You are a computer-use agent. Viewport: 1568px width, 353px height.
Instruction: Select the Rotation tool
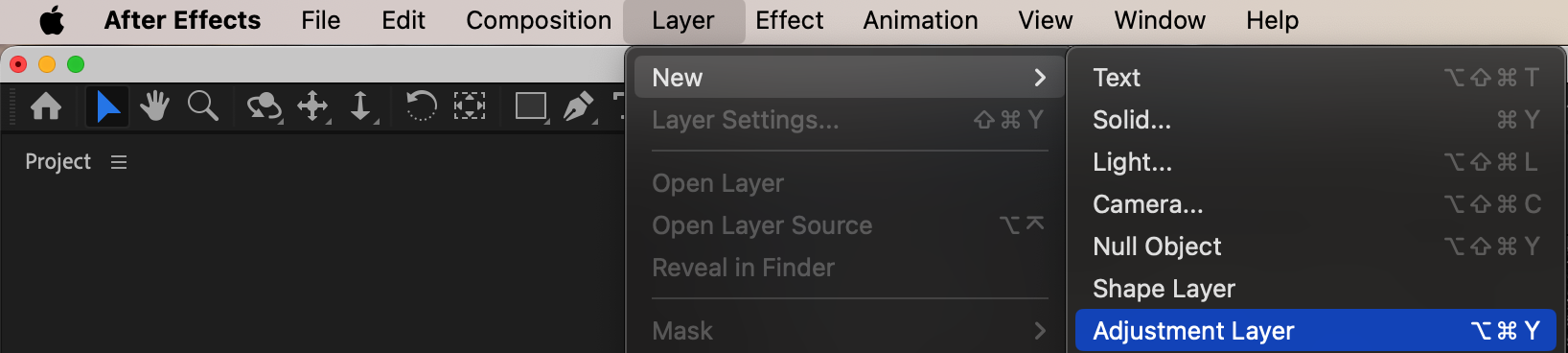coord(421,106)
